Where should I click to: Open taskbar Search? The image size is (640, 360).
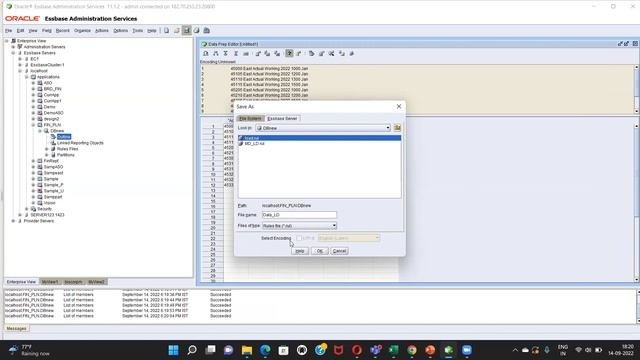tap(192, 350)
